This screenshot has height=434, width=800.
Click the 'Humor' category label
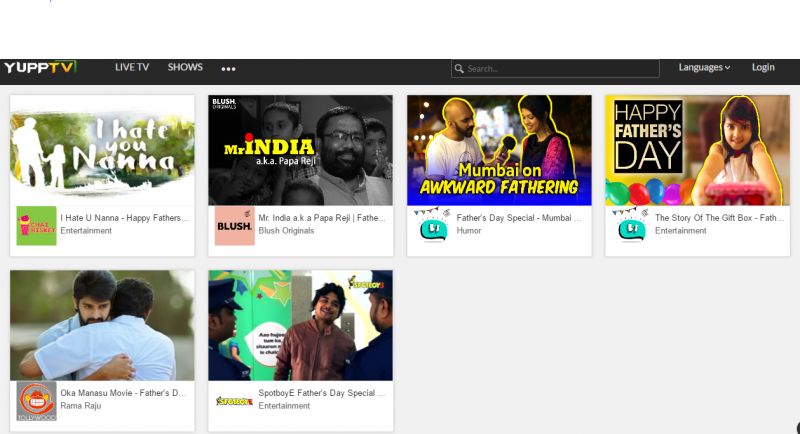469,231
